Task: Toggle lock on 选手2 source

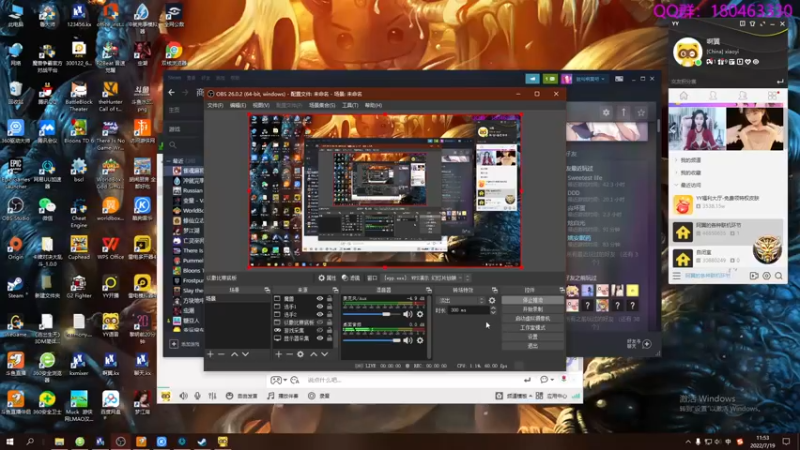Action: pos(329,314)
